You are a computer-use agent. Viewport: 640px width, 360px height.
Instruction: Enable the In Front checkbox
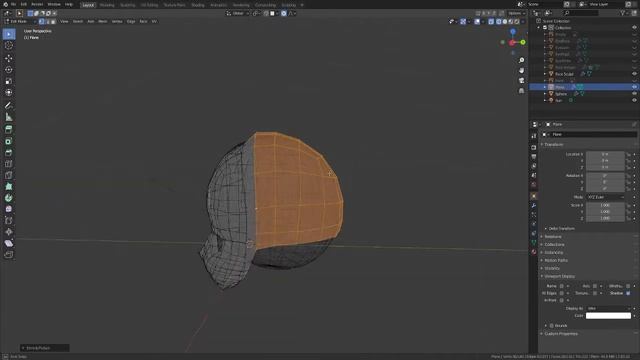562,300
